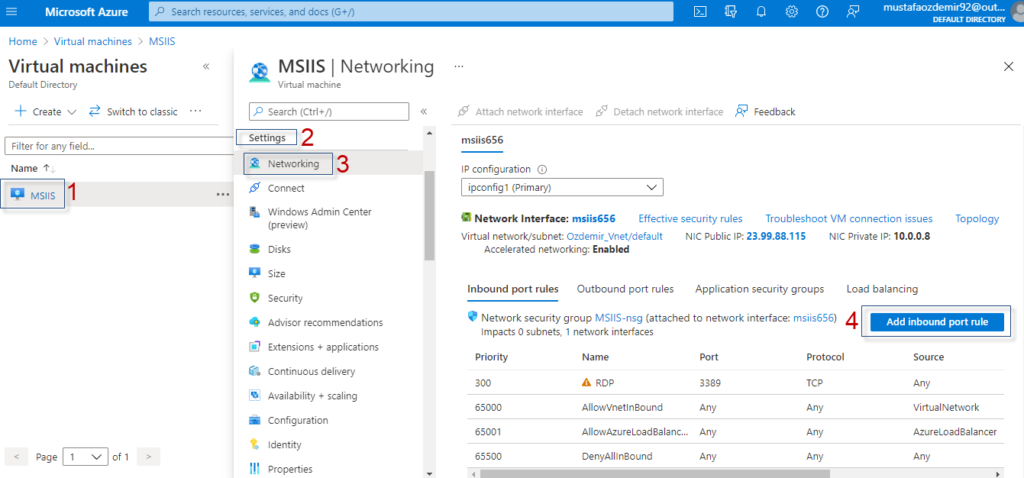Open the page number dropdown

(85, 457)
